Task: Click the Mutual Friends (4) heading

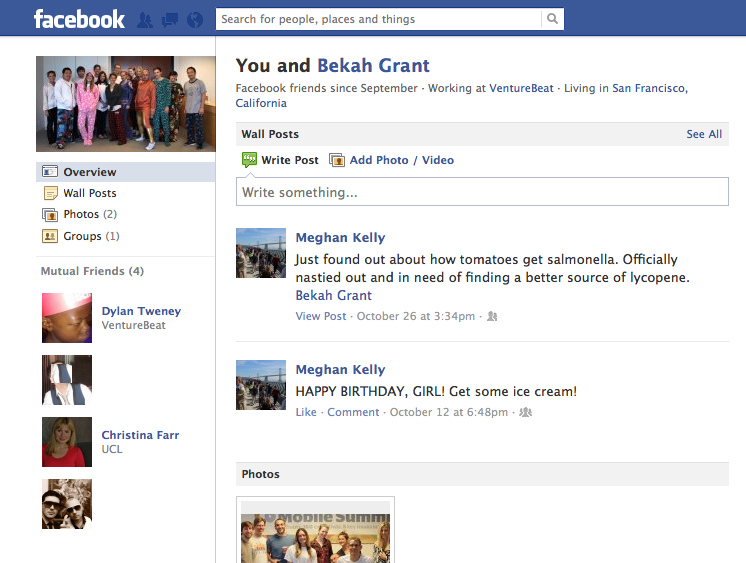Action: tap(92, 271)
